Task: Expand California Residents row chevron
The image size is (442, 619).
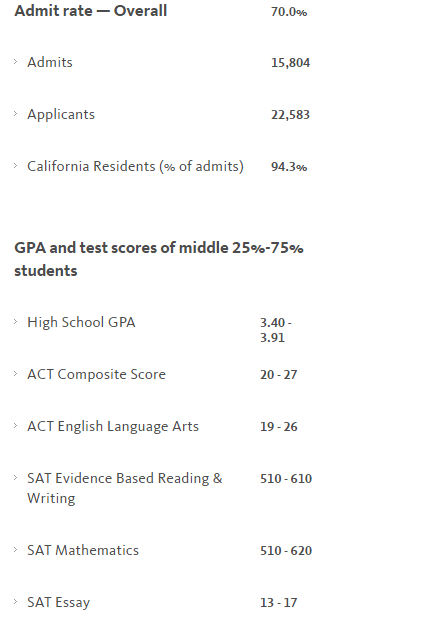Action: tap(15, 166)
